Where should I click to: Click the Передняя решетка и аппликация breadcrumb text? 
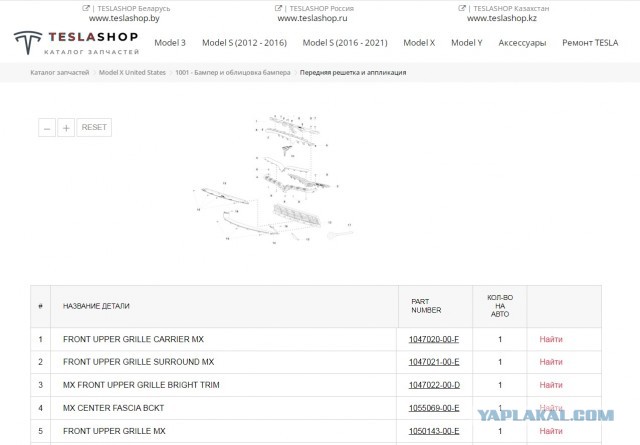(x=353, y=73)
